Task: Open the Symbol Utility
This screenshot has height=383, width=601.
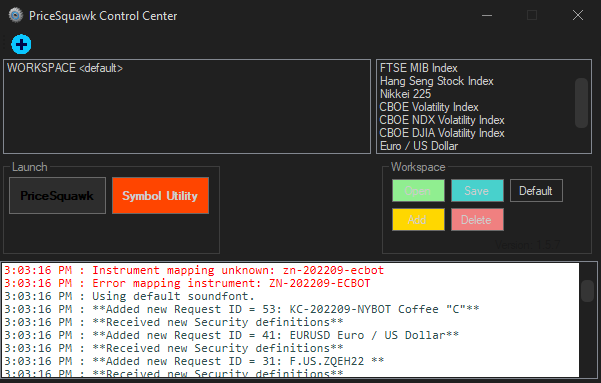Action: coord(160,196)
